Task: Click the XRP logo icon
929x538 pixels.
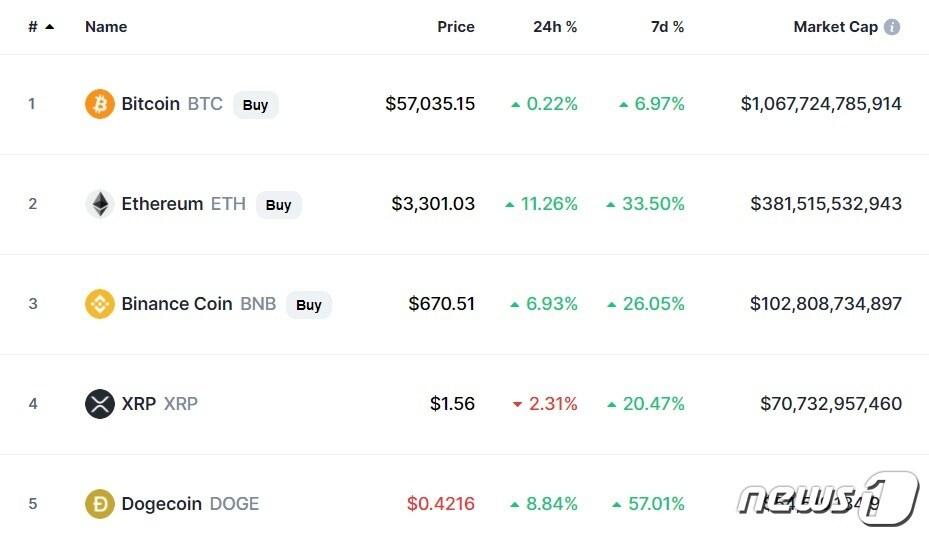Action: coord(100,404)
